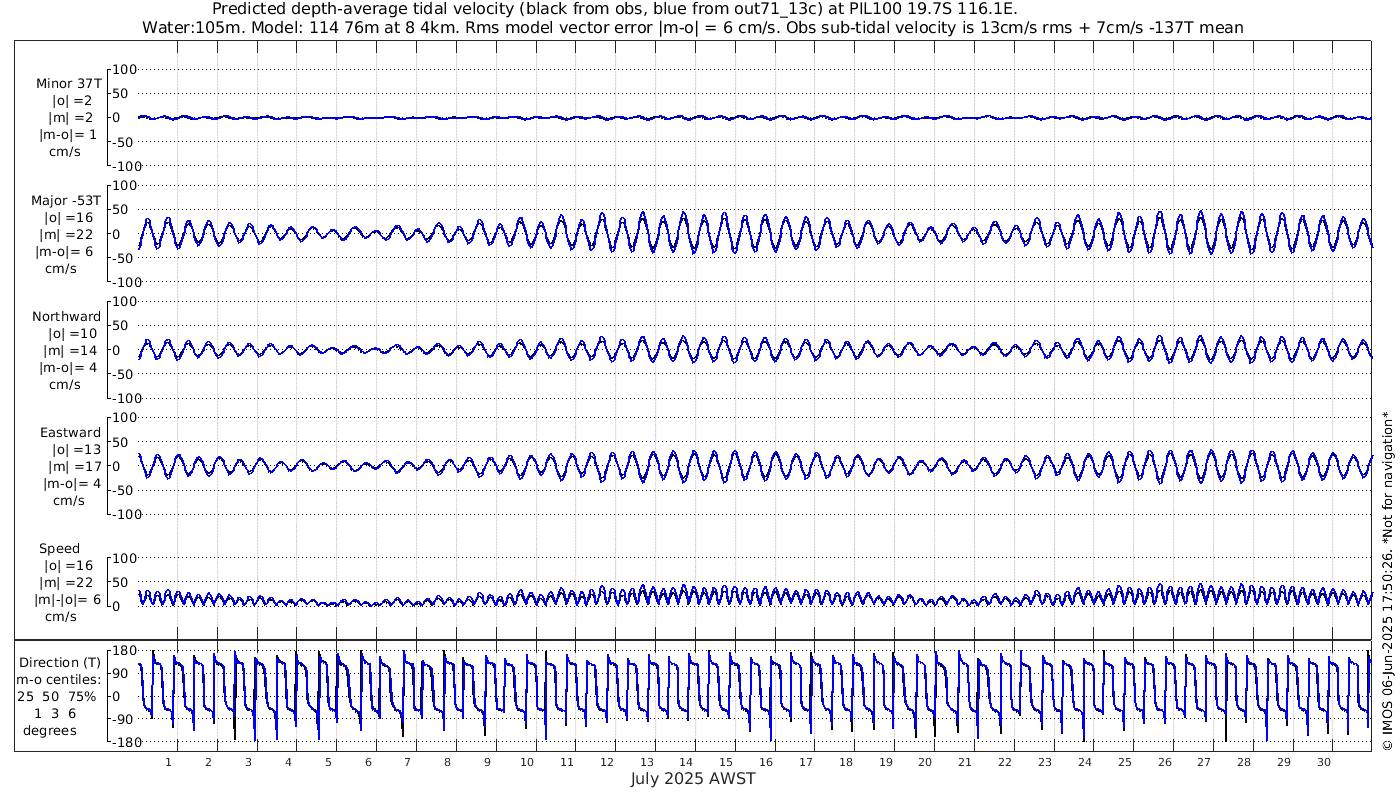
Task: Click the '-90' tick on Direction axis
Action: coord(123,720)
